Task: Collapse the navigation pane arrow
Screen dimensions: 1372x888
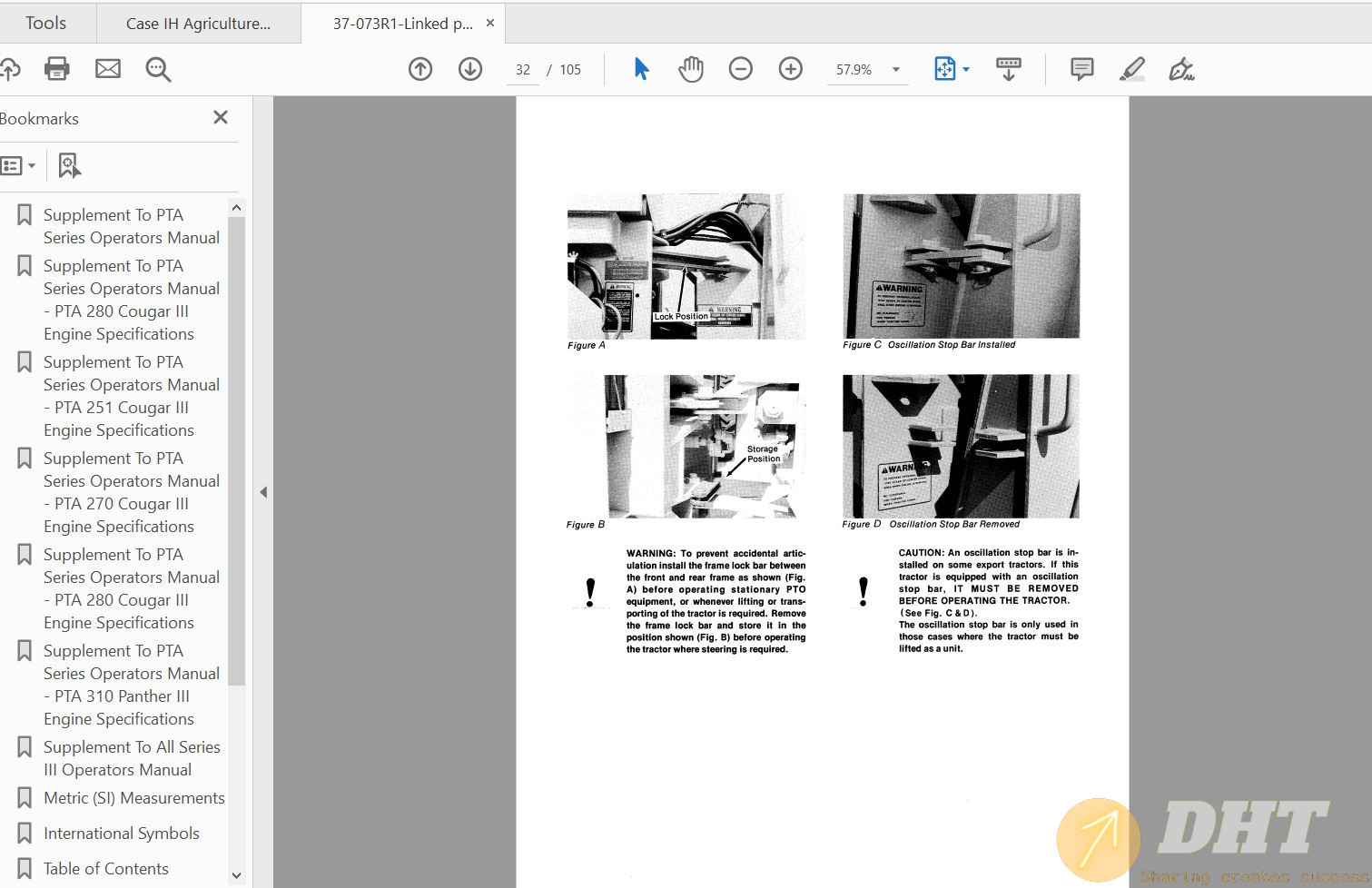Action: pyautogui.click(x=263, y=492)
